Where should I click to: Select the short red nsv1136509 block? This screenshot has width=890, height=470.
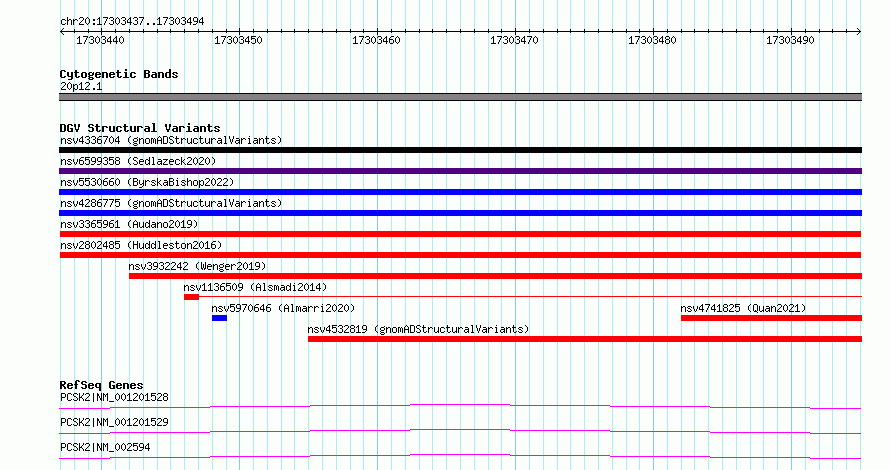point(191,297)
